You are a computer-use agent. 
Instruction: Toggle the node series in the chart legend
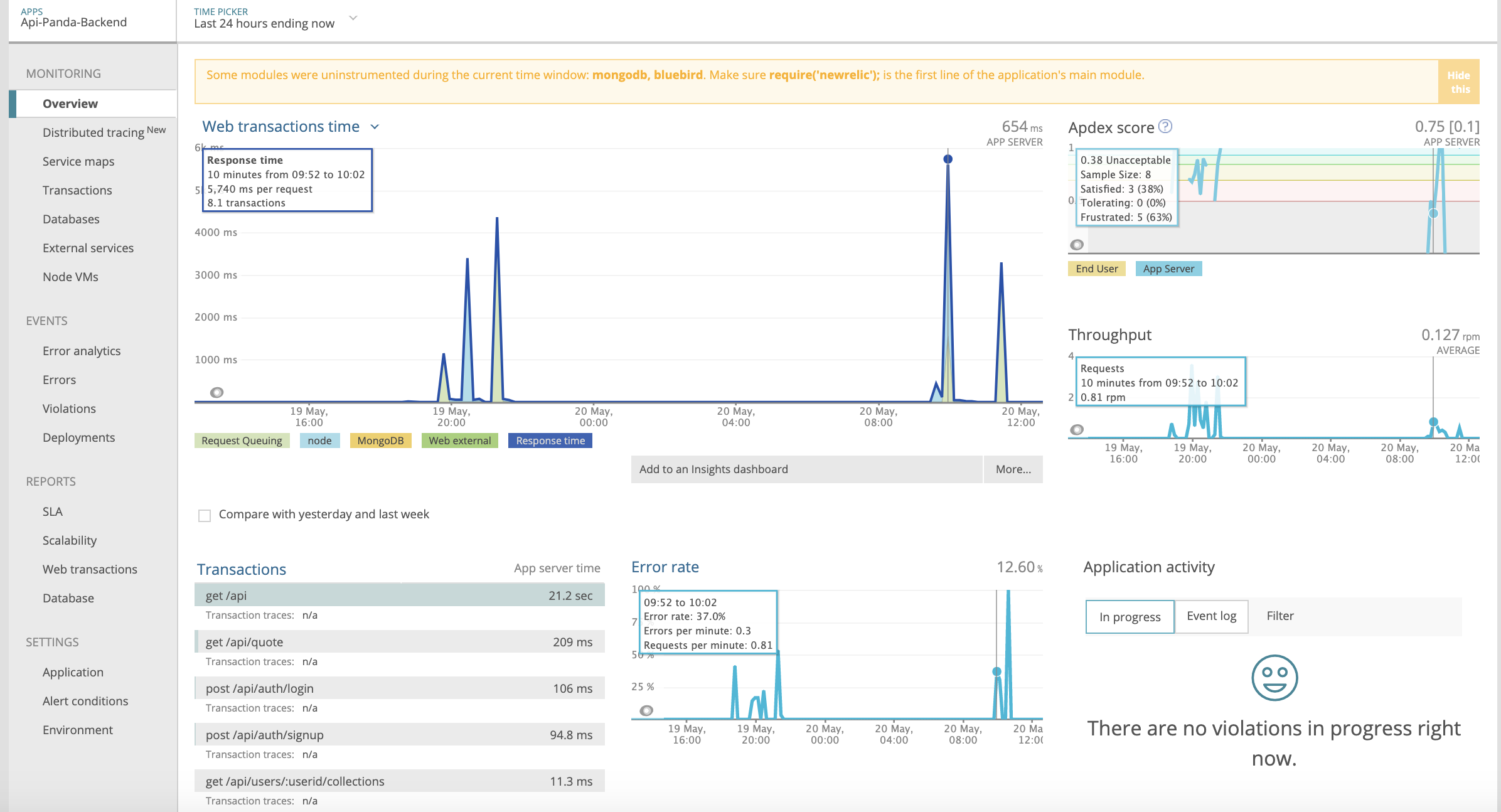(320, 440)
